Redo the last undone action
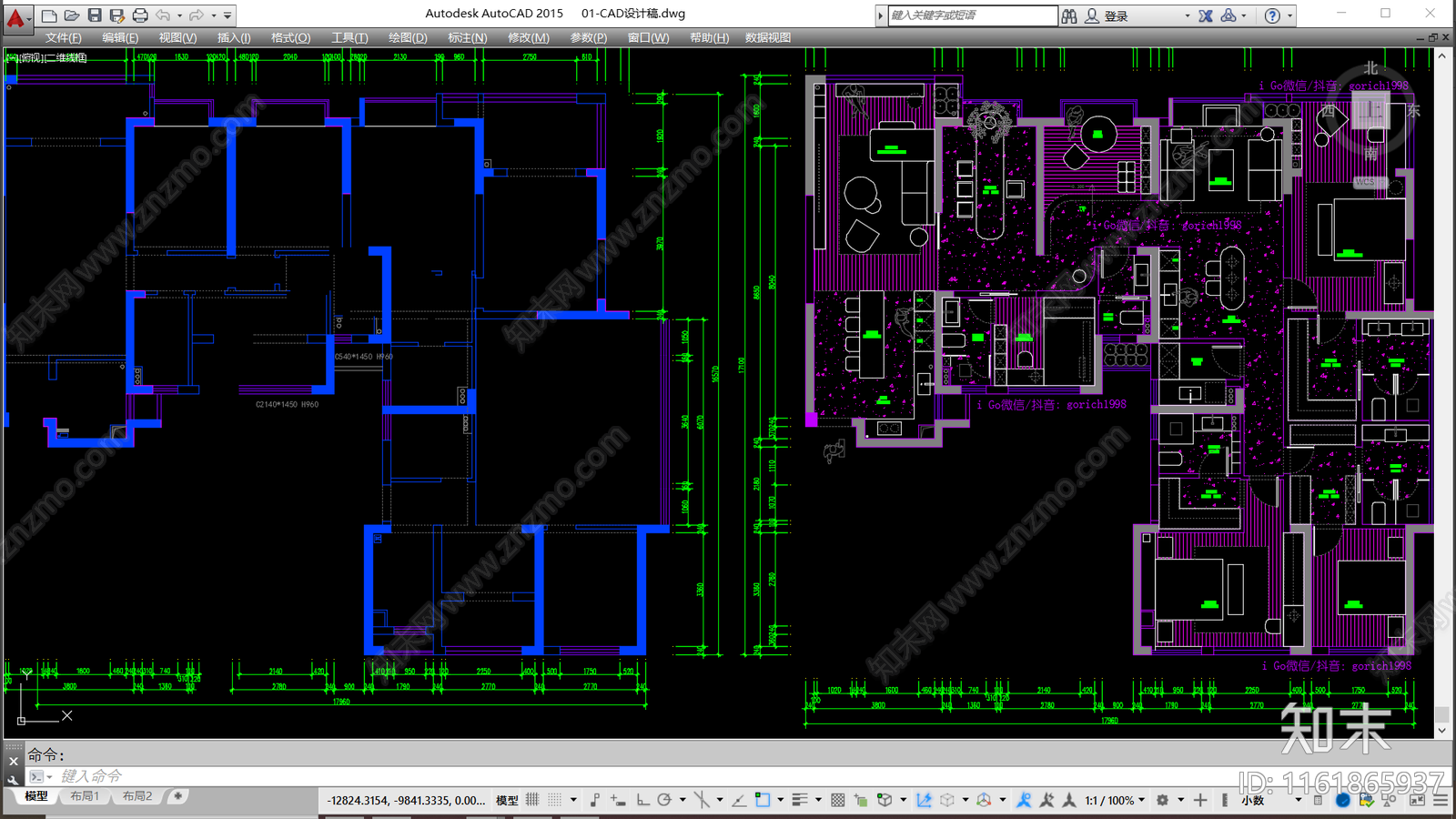 197,15
